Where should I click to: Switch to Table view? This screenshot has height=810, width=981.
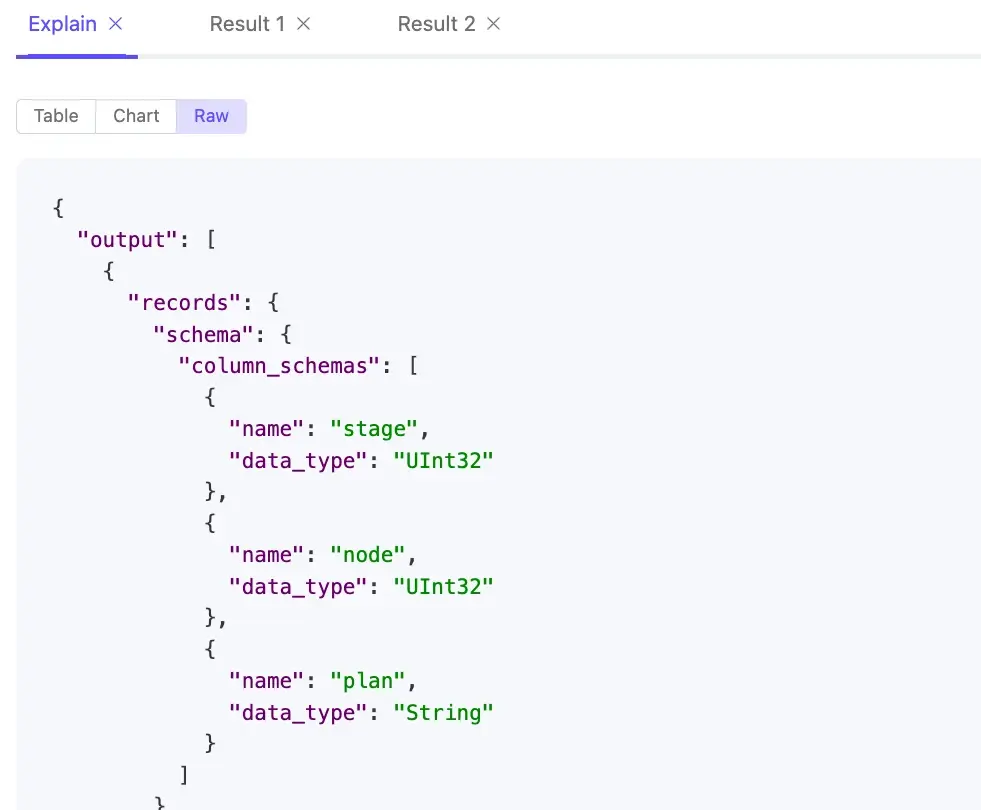tap(56, 116)
